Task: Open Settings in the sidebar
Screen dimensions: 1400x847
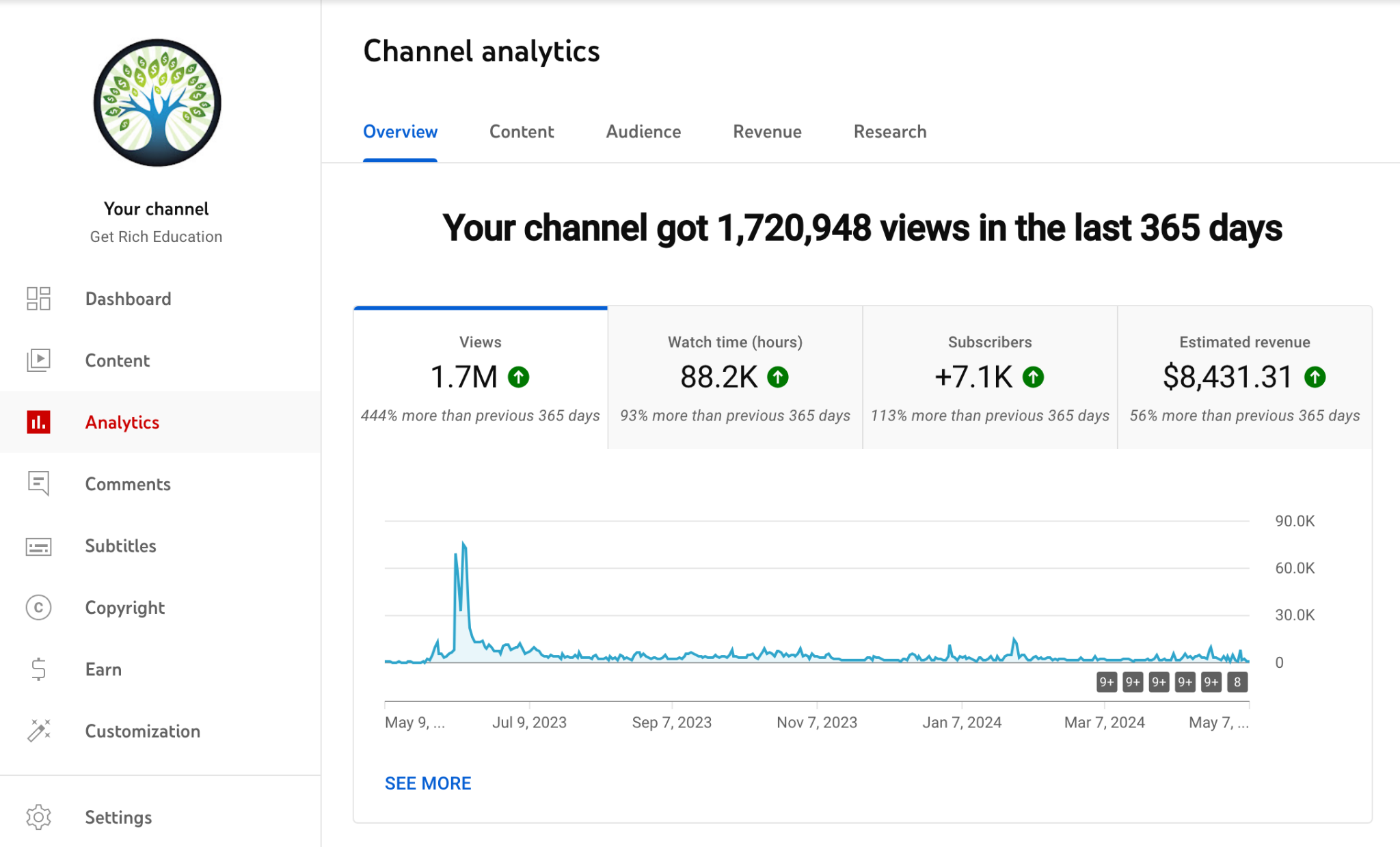Action: [x=160, y=817]
